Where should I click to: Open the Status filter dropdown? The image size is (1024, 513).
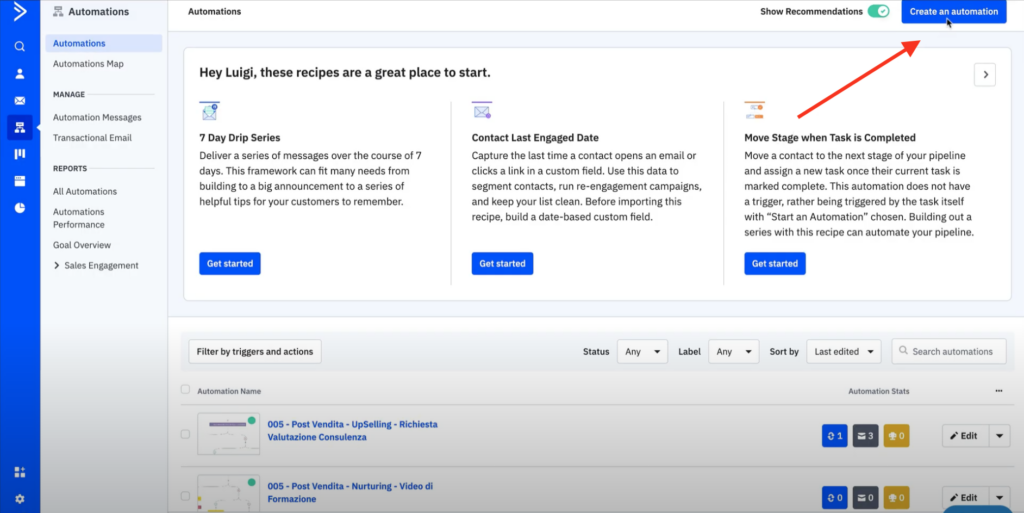pyautogui.click(x=642, y=352)
